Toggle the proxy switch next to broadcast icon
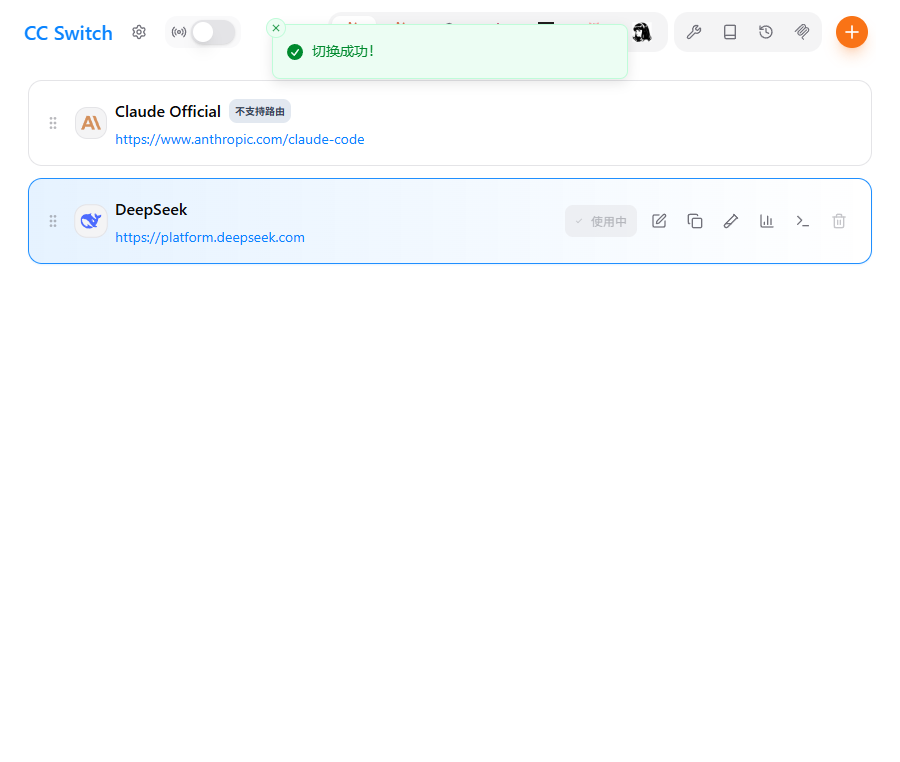The width and height of the screenshot is (900, 762). click(x=213, y=32)
